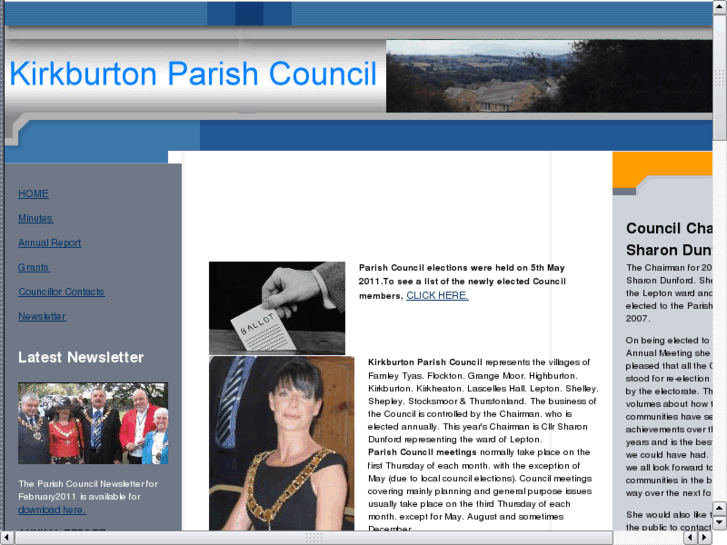Click the Kirkburton Parish Council title
The height and width of the screenshot is (545, 727).
point(193,74)
